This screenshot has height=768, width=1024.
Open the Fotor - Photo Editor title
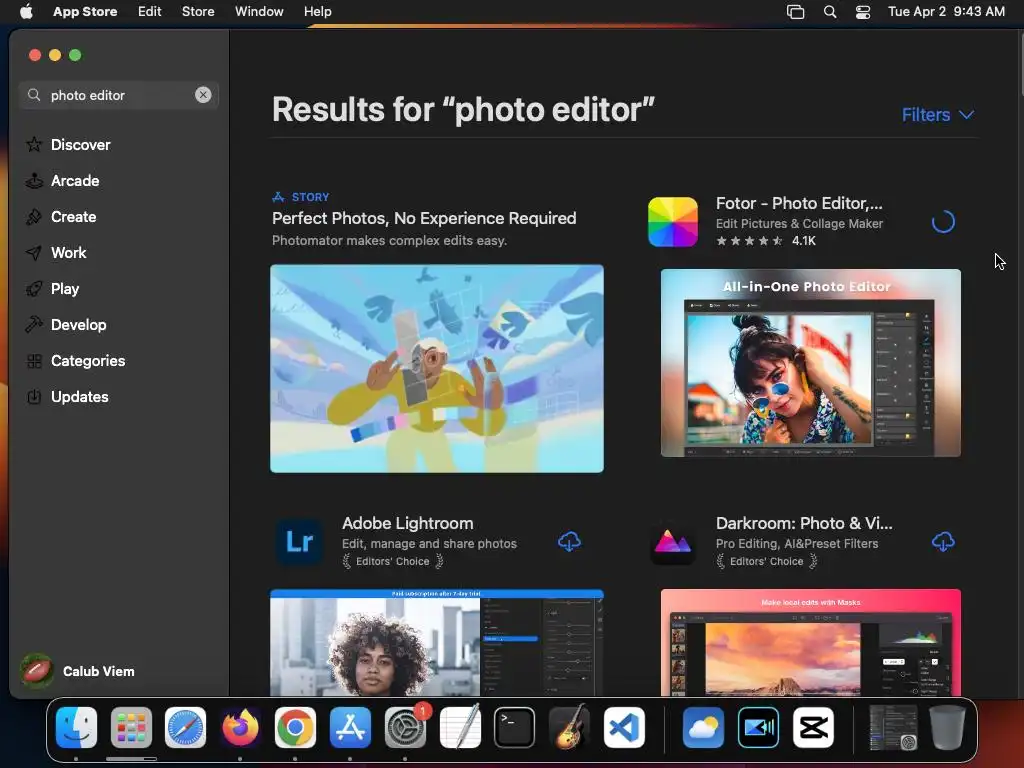[799, 203]
